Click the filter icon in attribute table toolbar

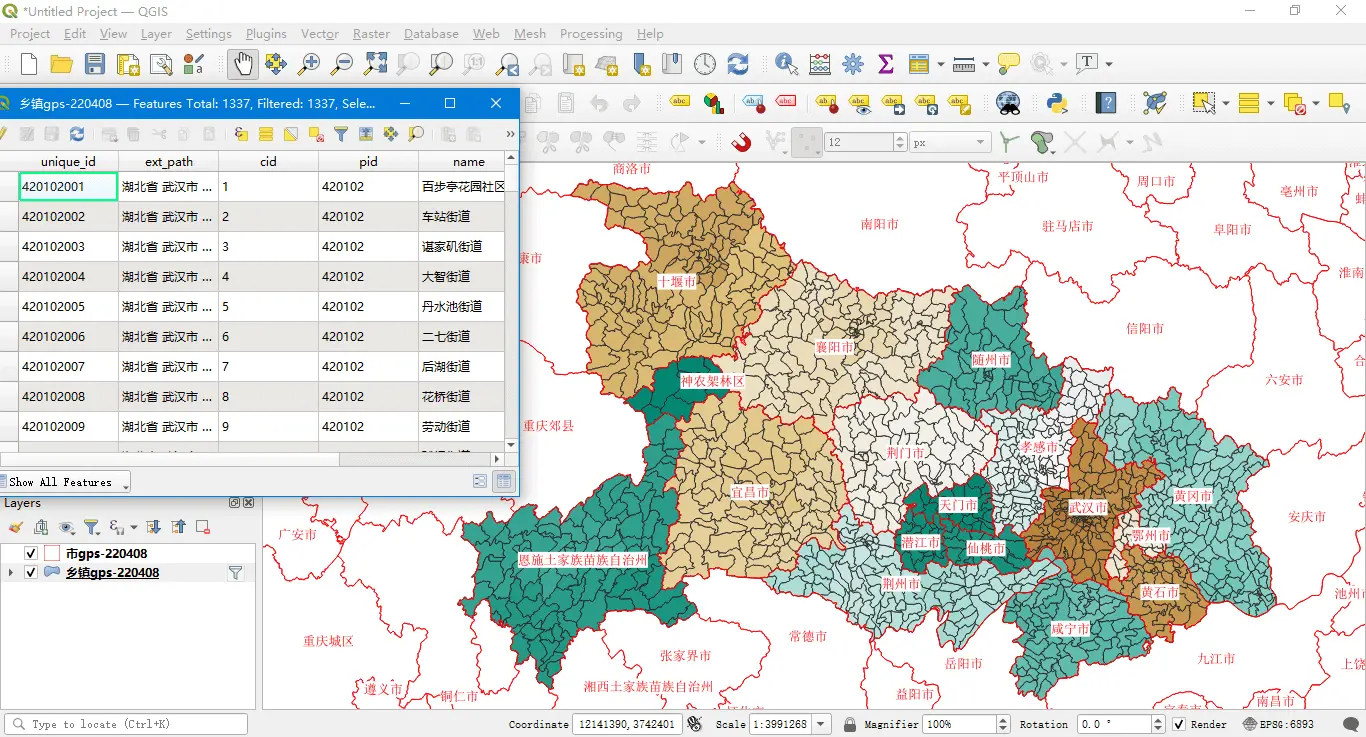click(341, 134)
